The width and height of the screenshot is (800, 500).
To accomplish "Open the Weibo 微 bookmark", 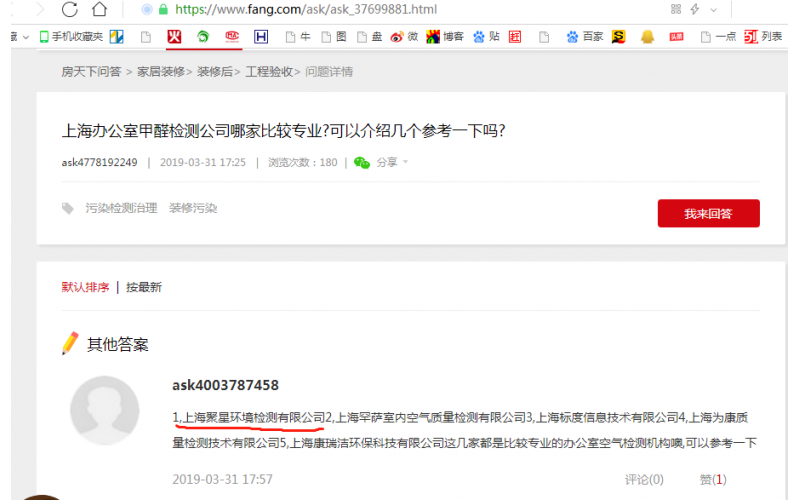I will coord(405,37).
